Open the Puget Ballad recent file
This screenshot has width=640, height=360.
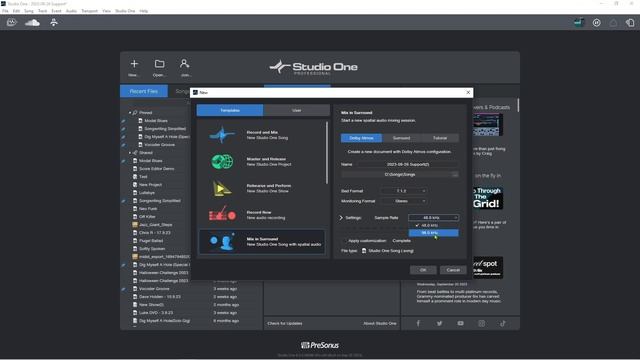[x=151, y=241]
